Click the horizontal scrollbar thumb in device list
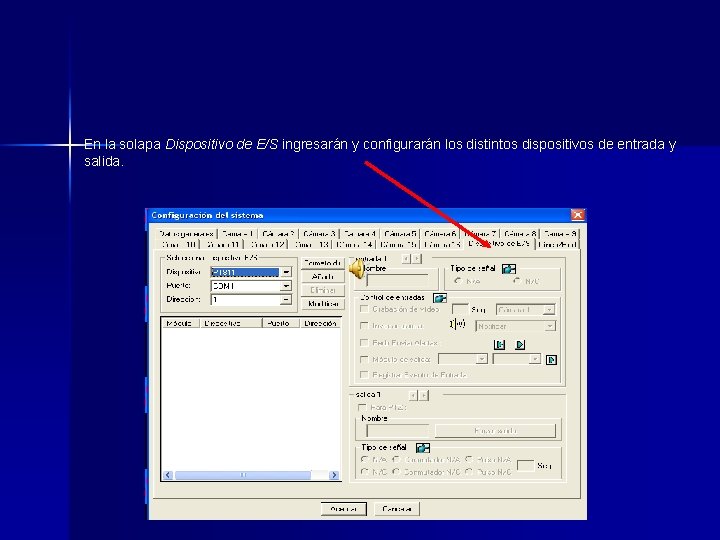720x540 pixels. 243,475
